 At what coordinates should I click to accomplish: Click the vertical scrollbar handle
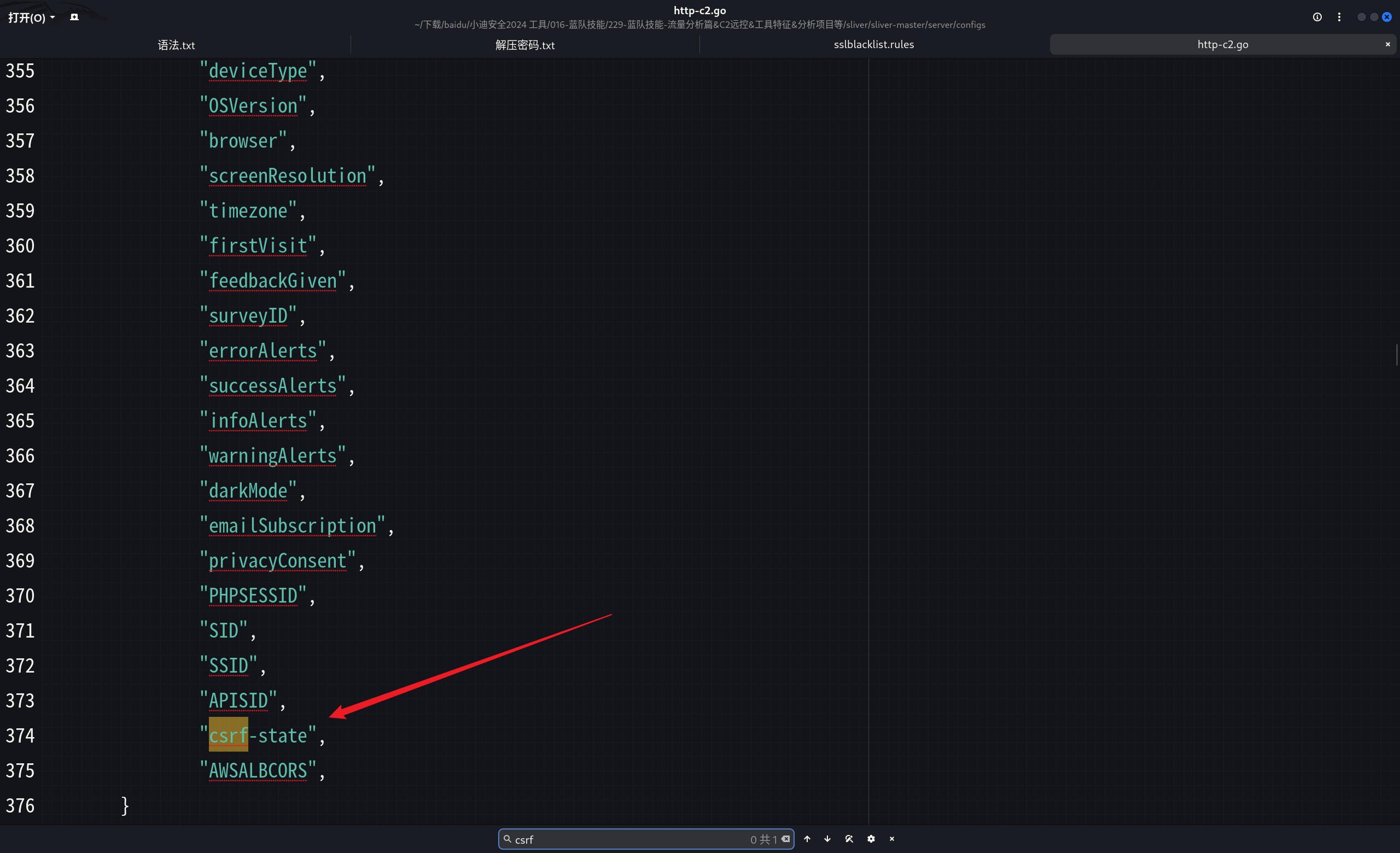coord(1397,355)
